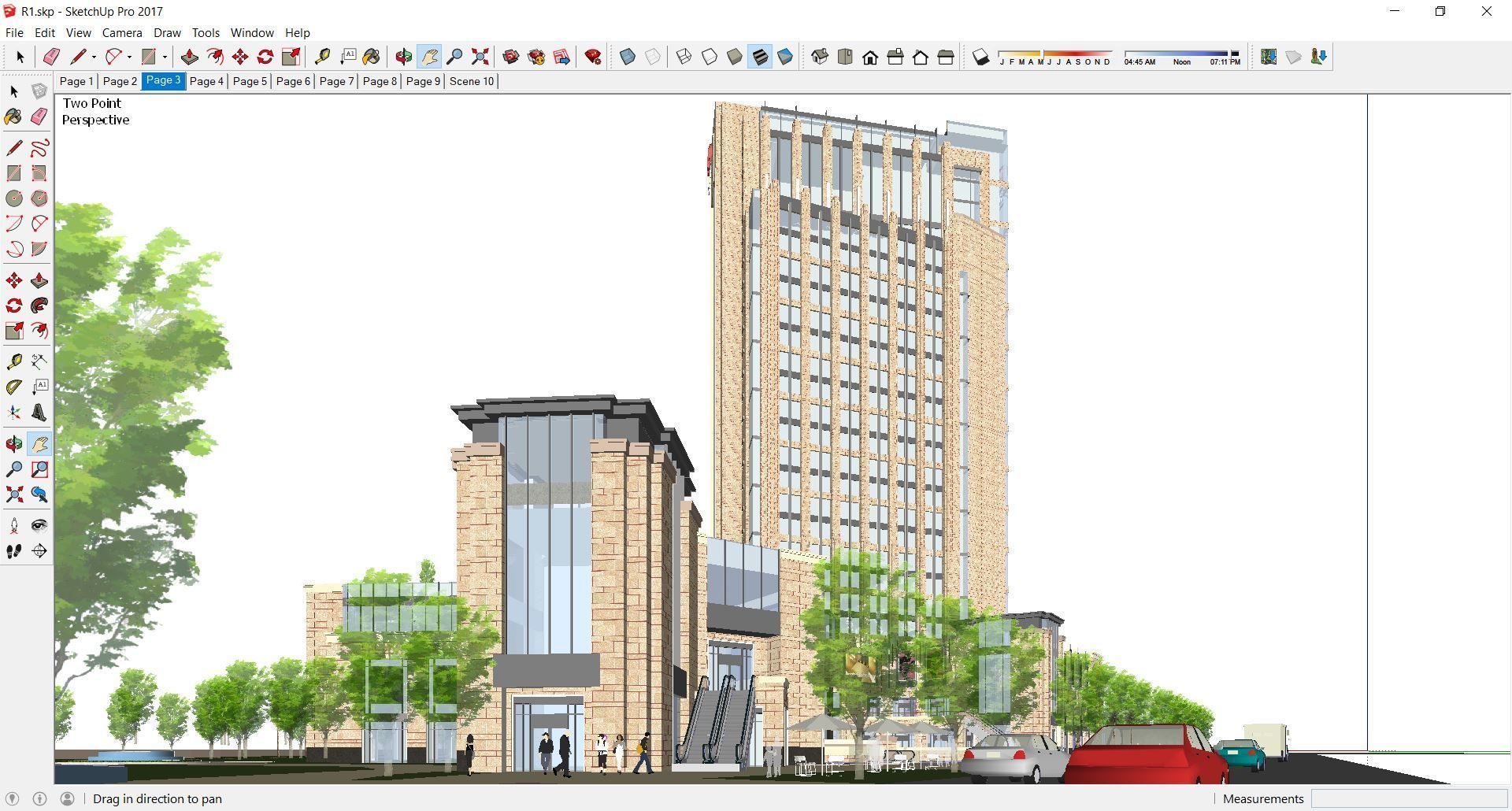Screen dimensions: 1512x811
Task: Click the shadow time-of-day slider
Action: coord(1181,57)
